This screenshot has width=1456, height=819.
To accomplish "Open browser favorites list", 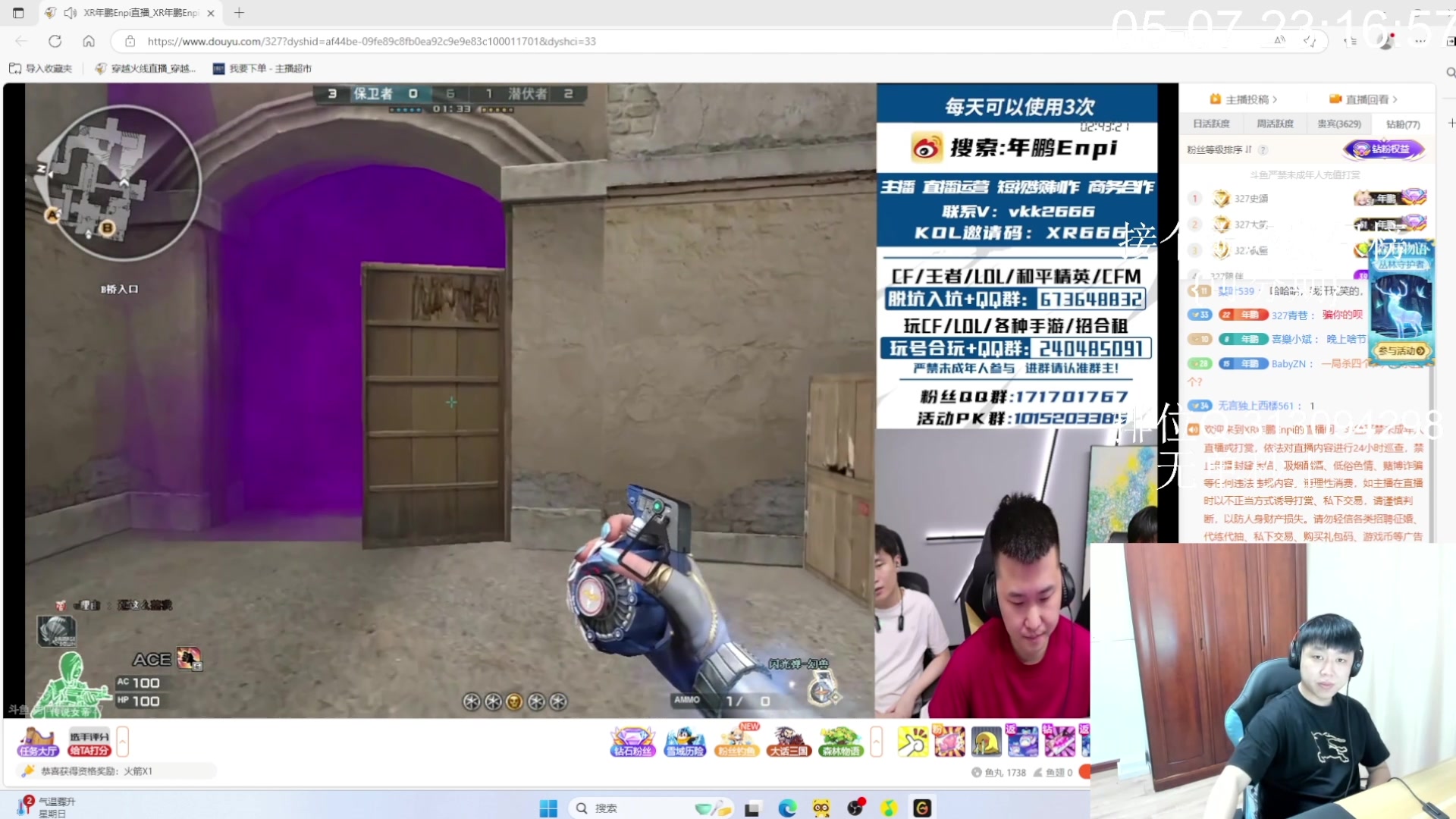I will [1350, 41].
